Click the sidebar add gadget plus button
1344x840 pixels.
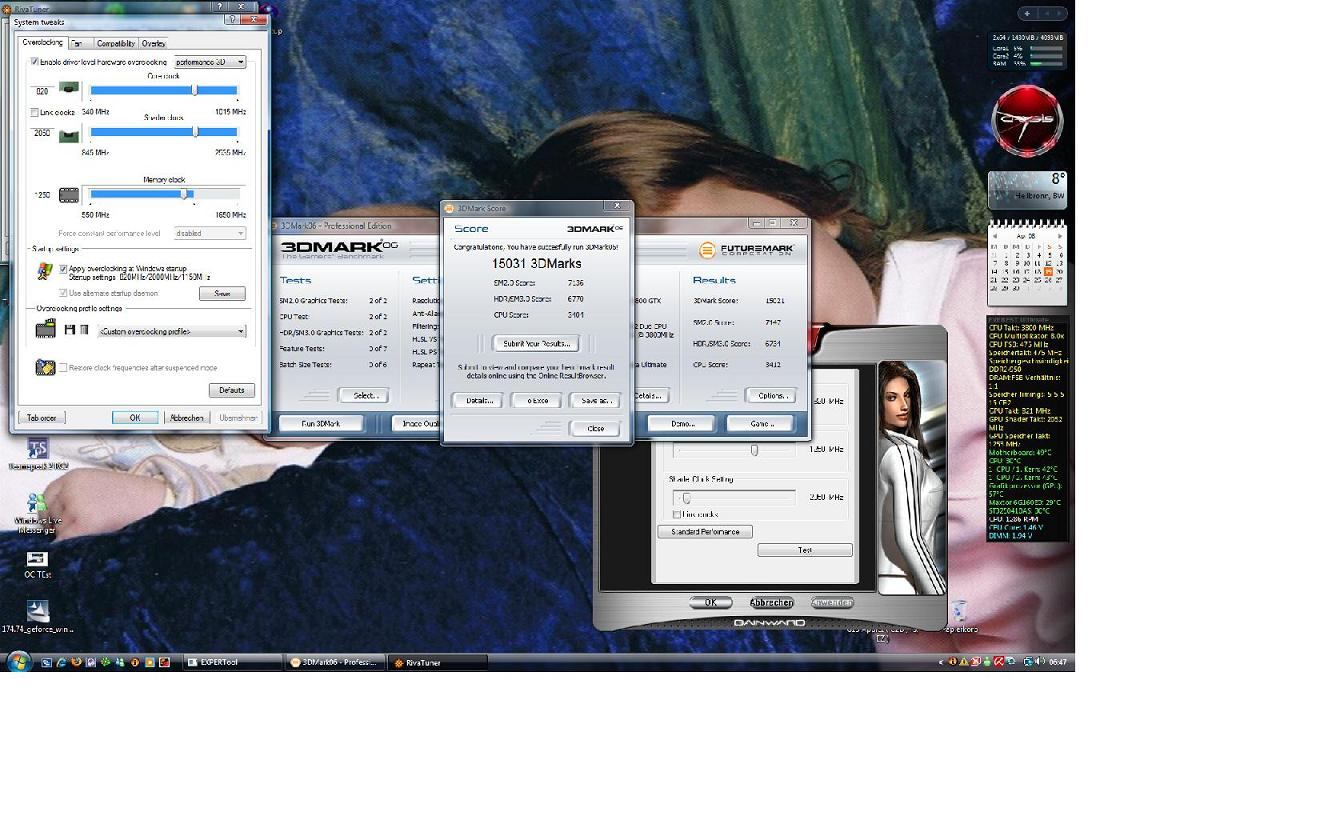(1028, 13)
